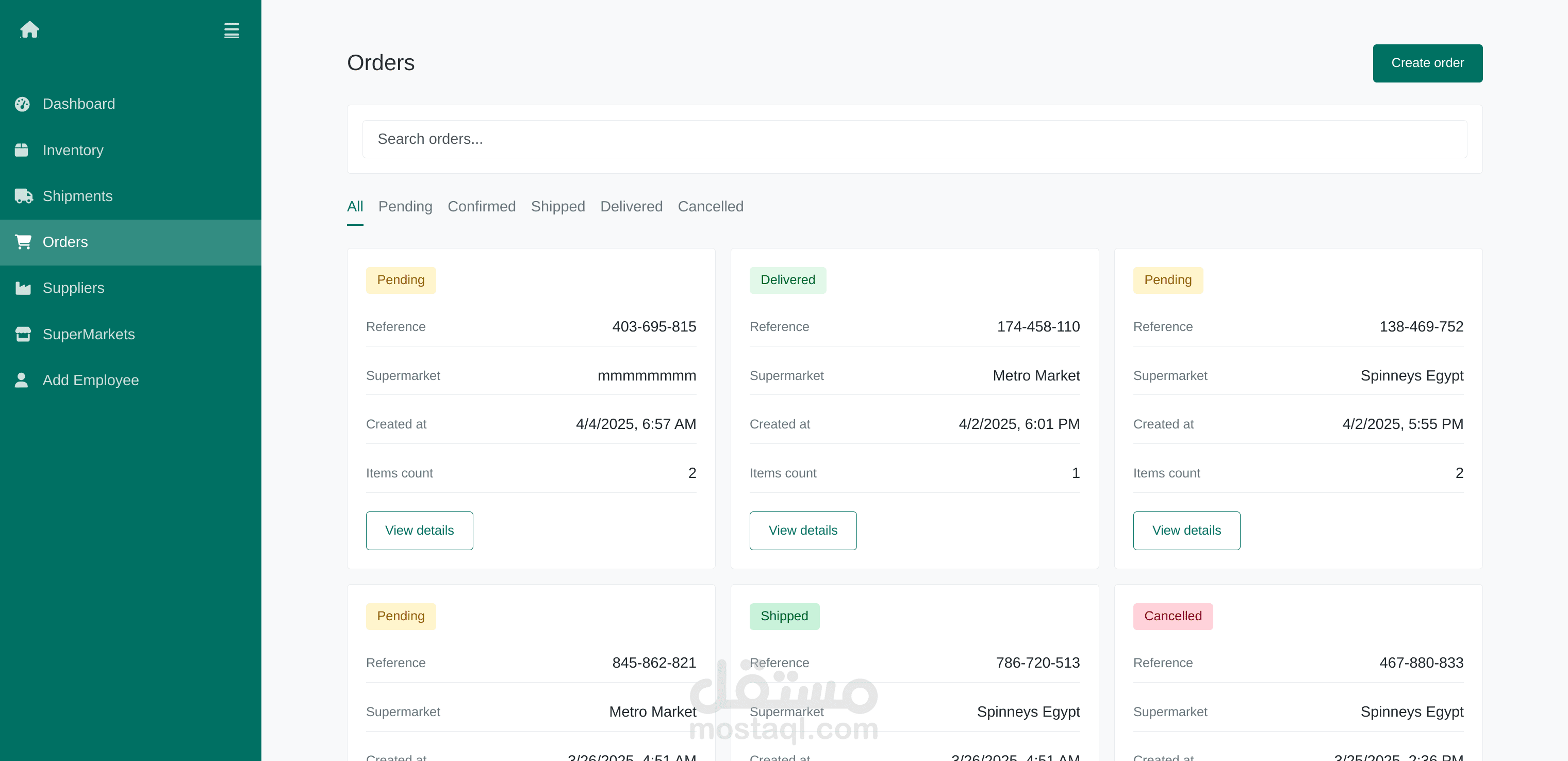The width and height of the screenshot is (1568, 761).
Task: Click the home icon in sidebar
Action: click(29, 30)
